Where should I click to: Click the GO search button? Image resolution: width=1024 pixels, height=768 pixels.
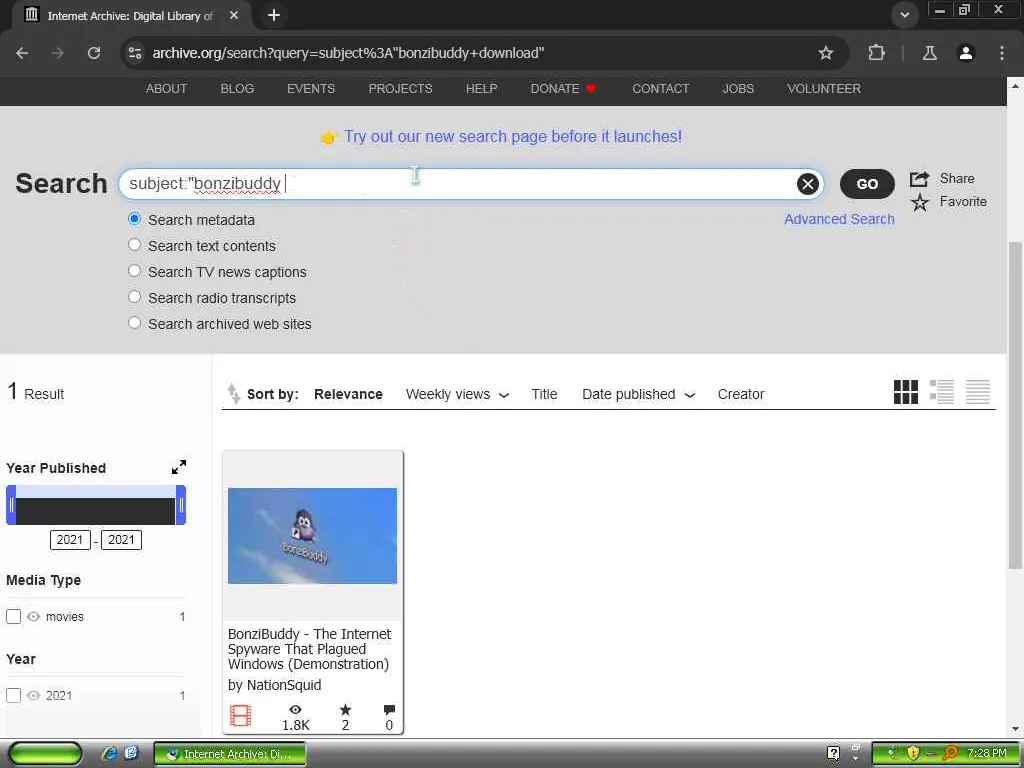click(867, 184)
